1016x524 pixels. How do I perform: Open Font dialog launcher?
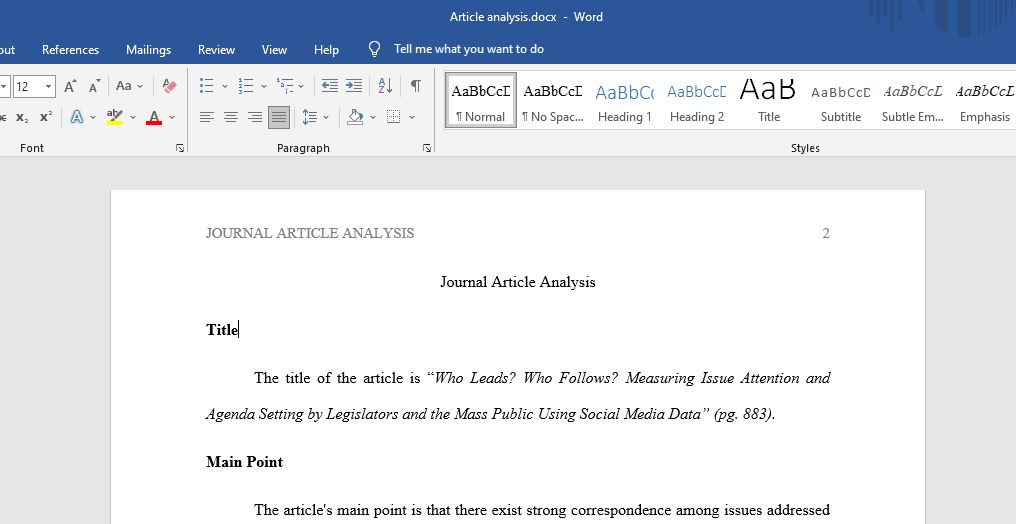[x=179, y=148]
